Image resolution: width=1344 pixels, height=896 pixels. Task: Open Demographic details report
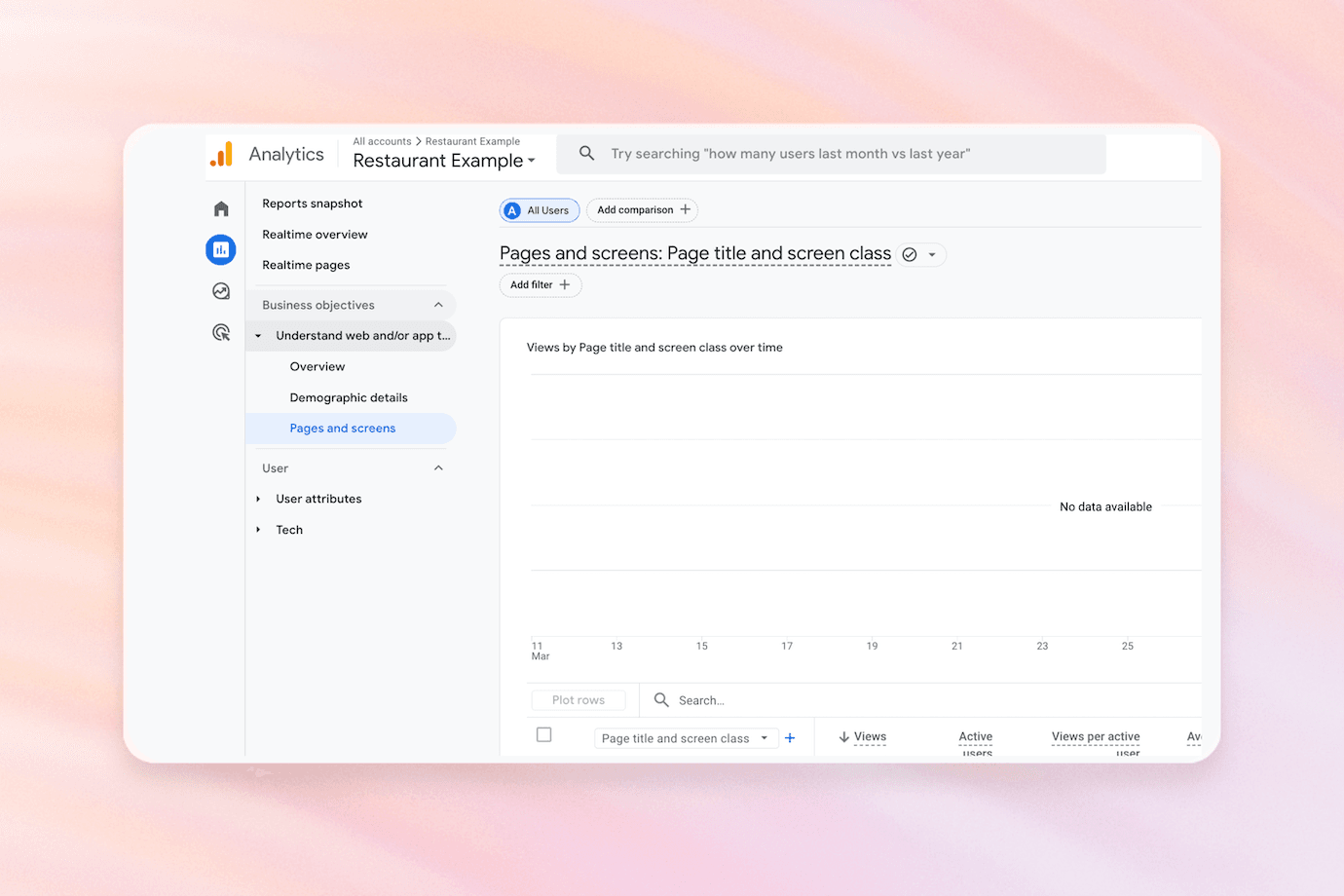pos(349,397)
